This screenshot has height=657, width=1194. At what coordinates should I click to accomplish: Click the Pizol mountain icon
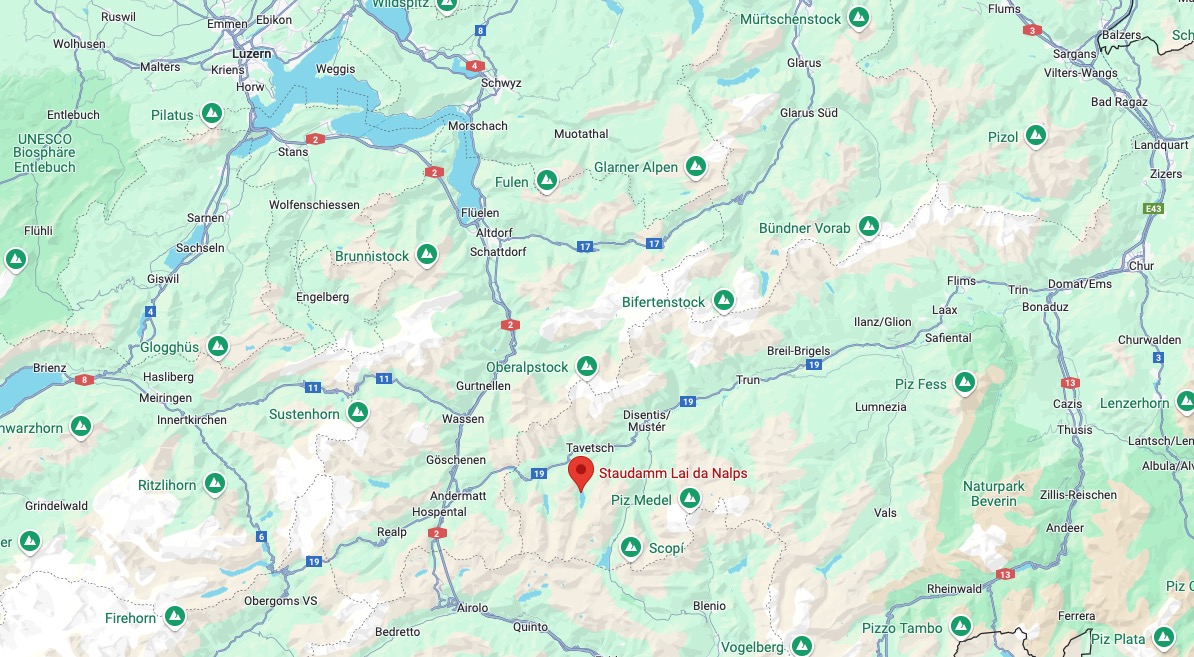tap(1035, 136)
